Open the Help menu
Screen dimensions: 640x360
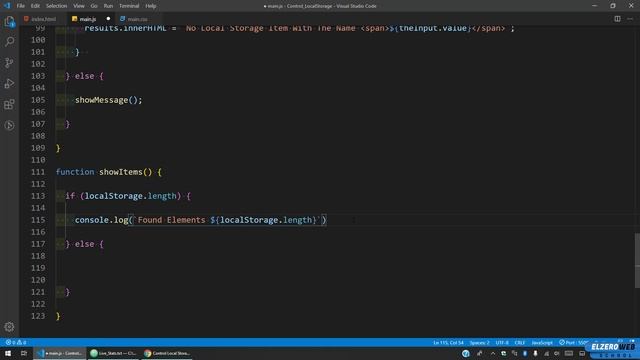point(151,6)
